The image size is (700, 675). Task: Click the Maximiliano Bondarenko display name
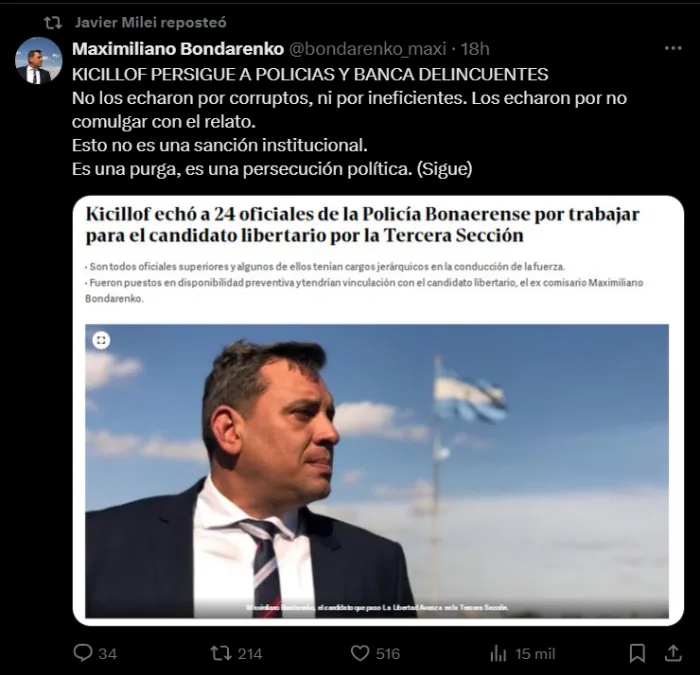coord(178,49)
